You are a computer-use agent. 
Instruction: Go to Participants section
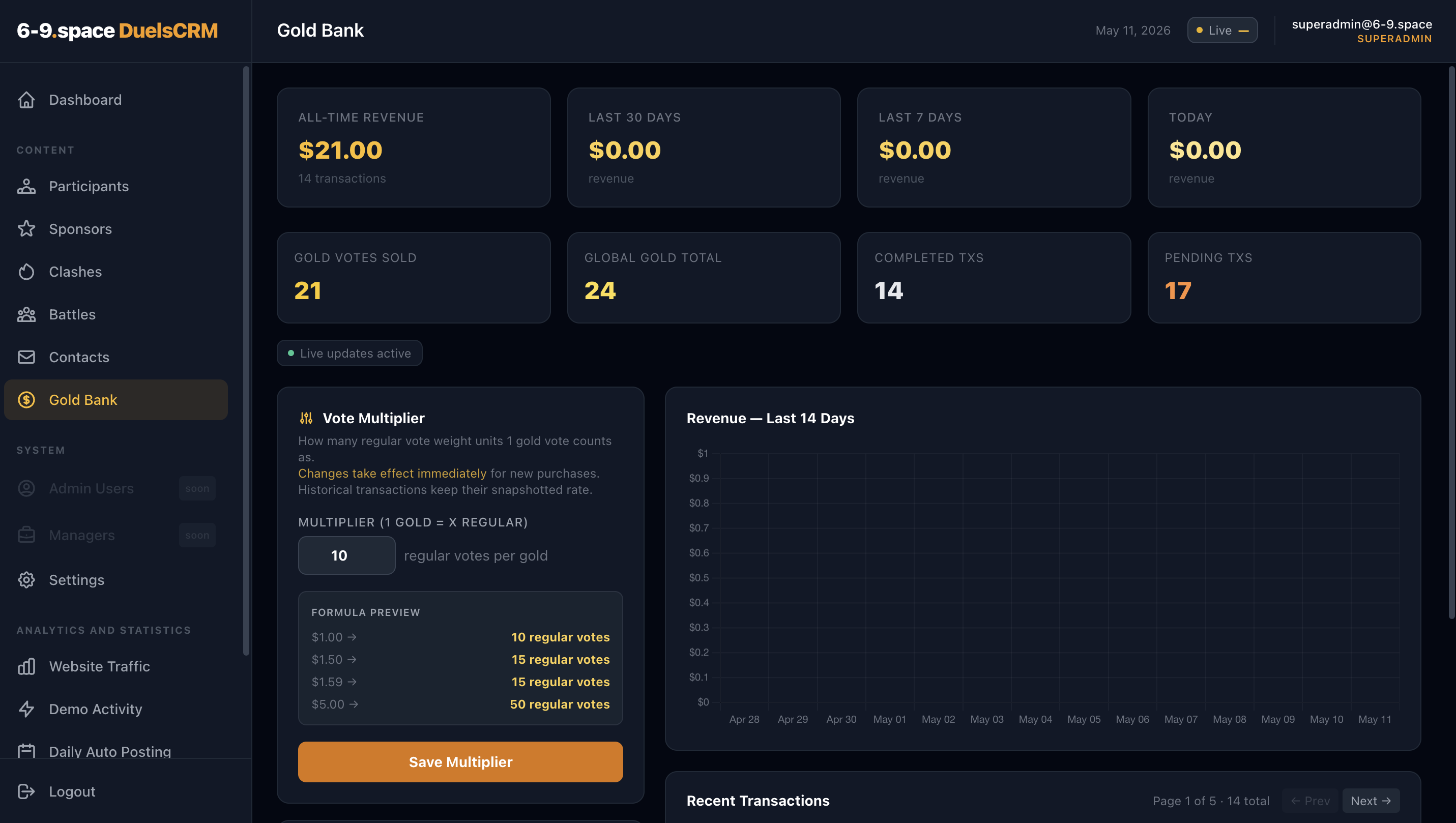coord(116,187)
